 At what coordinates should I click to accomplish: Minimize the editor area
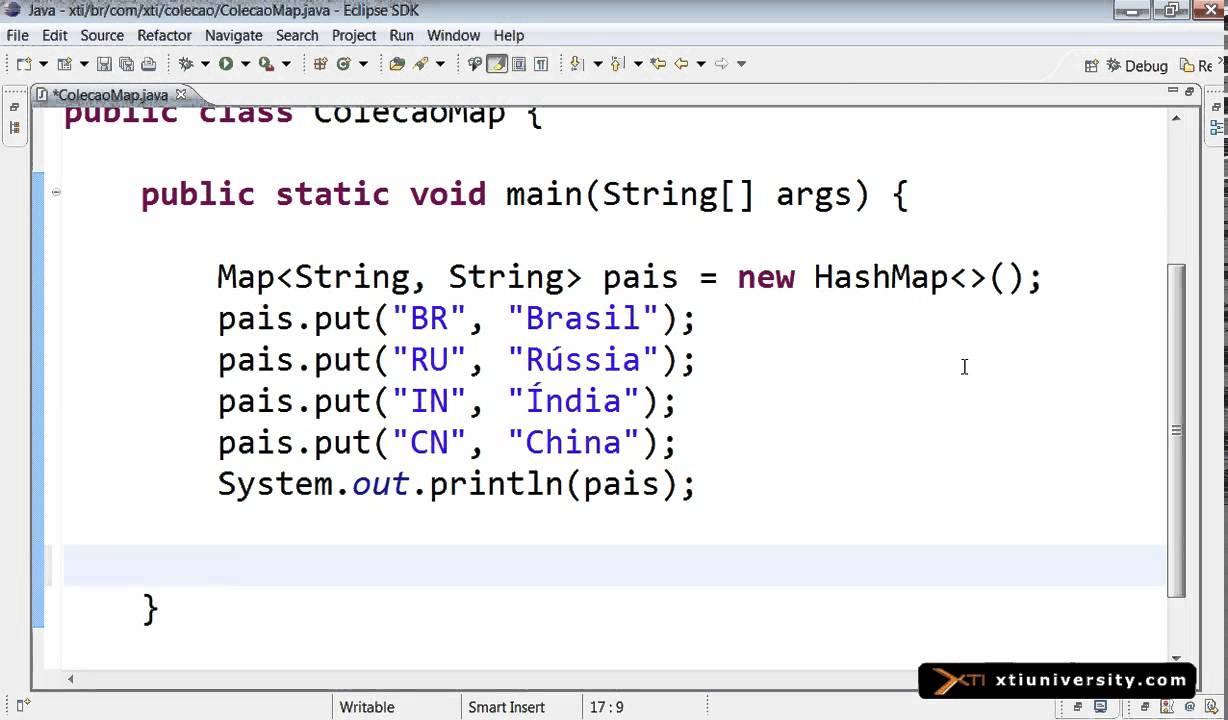[x=1173, y=91]
